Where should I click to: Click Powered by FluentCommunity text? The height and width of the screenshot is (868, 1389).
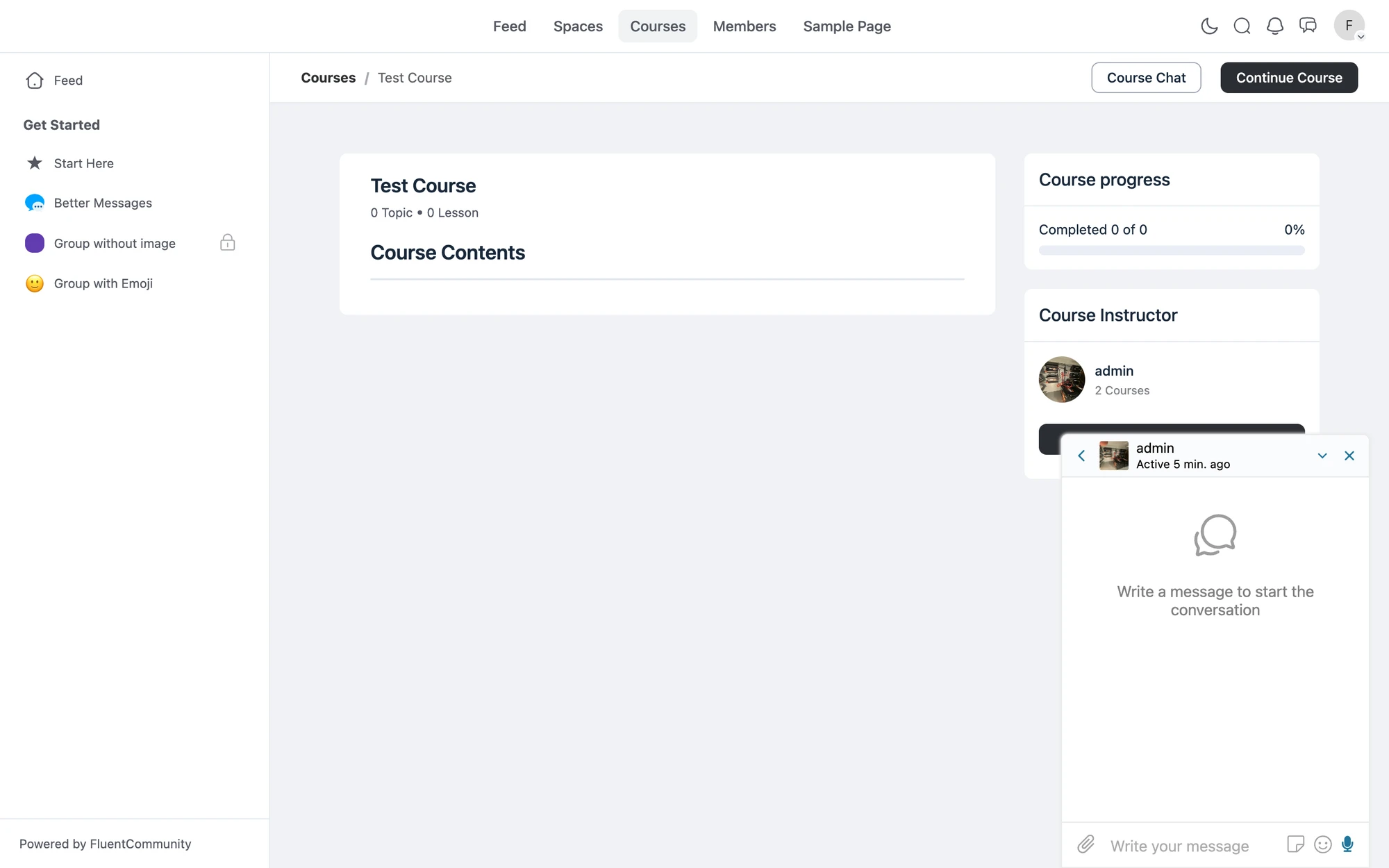tap(106, 844)
